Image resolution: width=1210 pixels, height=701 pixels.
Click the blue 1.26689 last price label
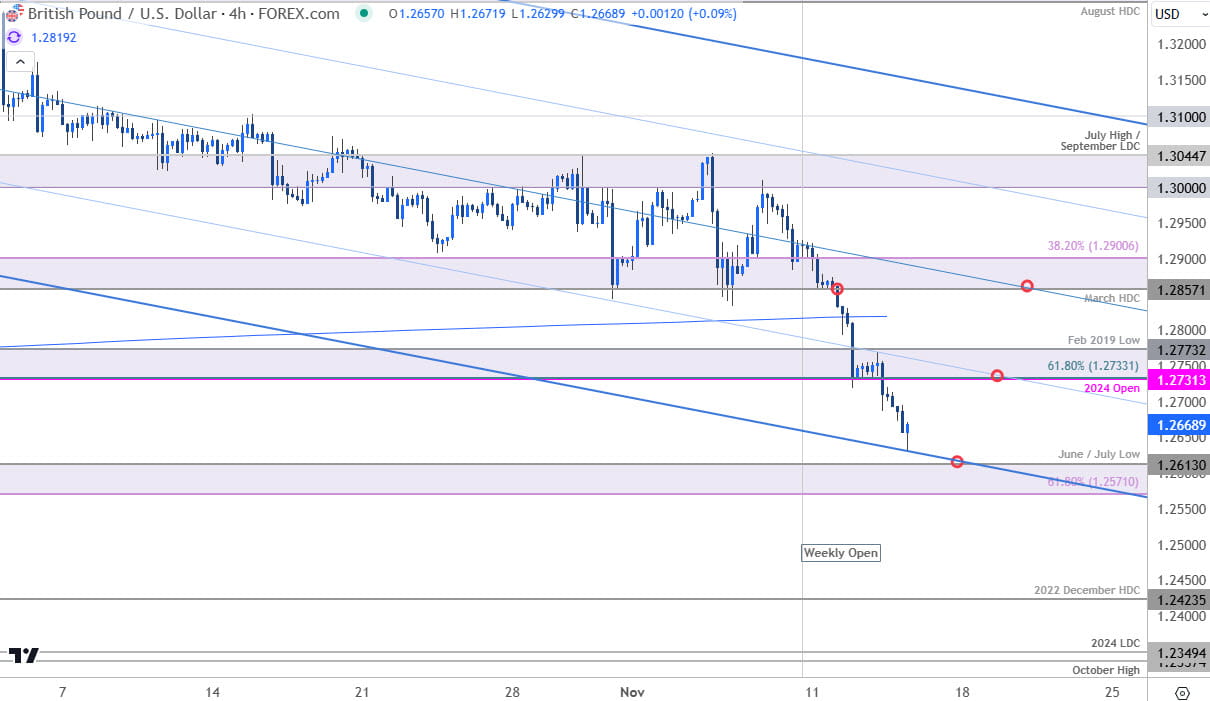click(1178, 425)
